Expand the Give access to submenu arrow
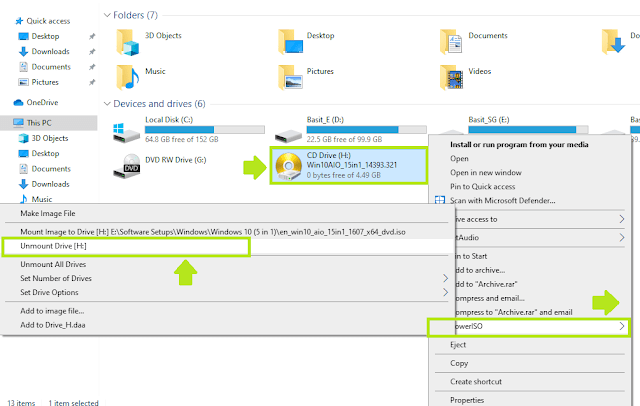 (x=621, y=219)
